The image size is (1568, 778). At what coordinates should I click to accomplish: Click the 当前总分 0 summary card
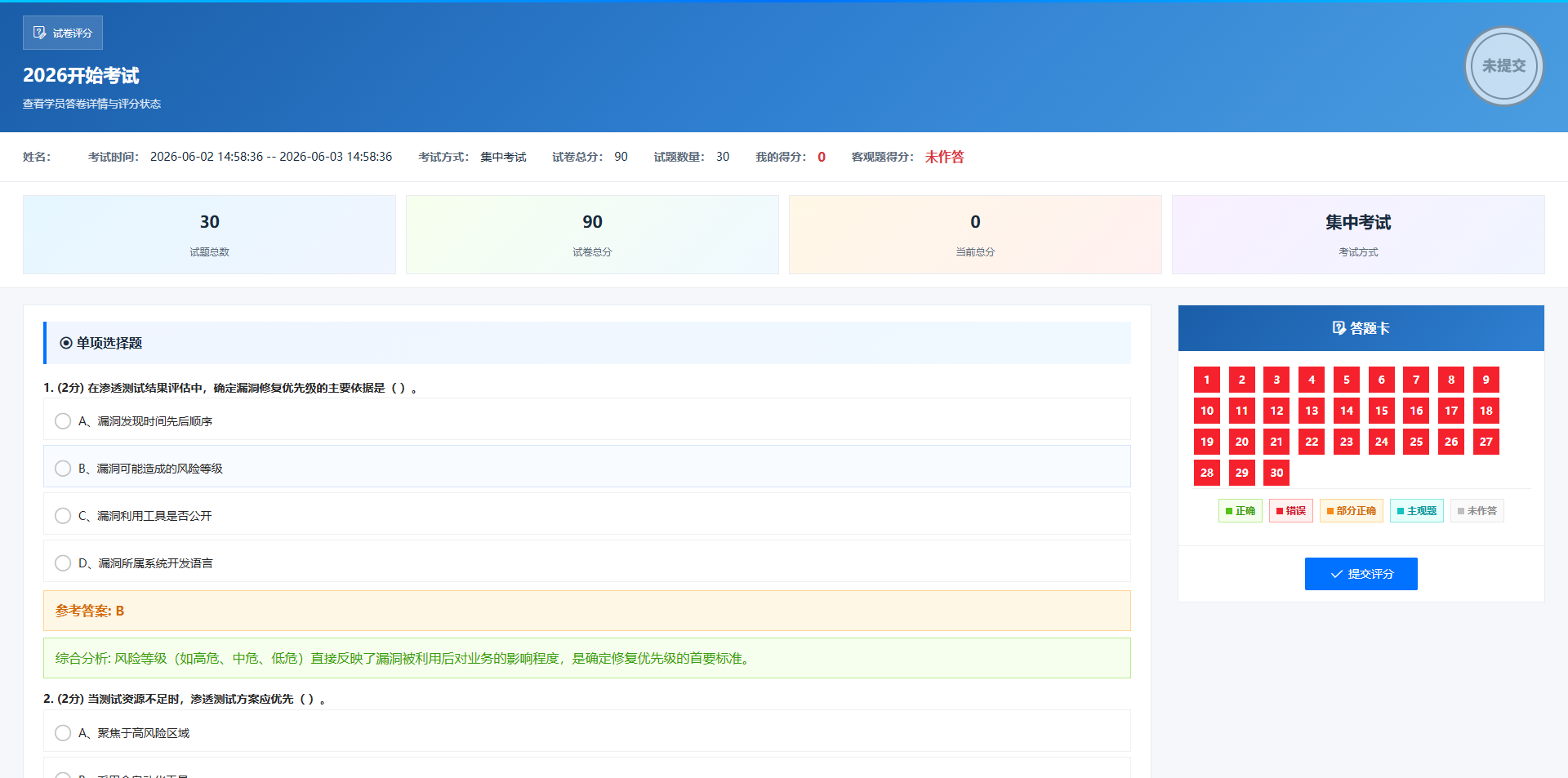coord(975,234)
